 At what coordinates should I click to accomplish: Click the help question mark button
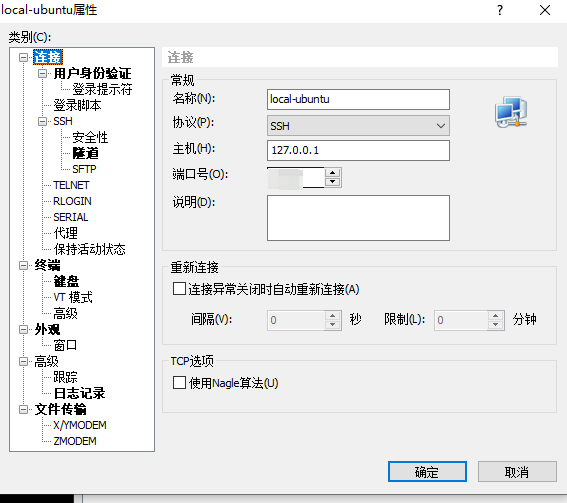[500, 10]
